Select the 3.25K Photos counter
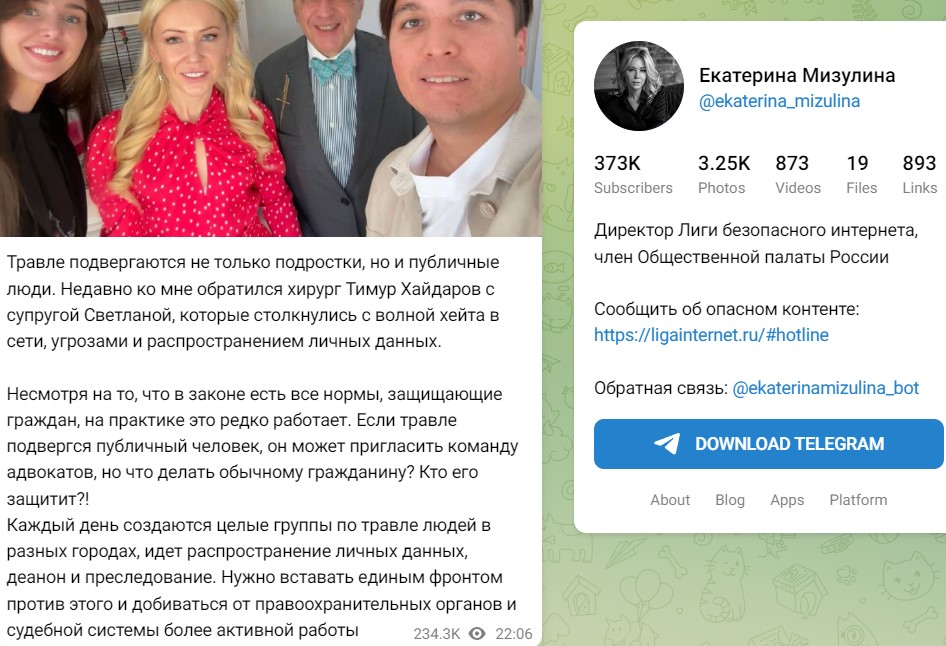Screen dimensions: 946x646 click(x=724, y=174)
